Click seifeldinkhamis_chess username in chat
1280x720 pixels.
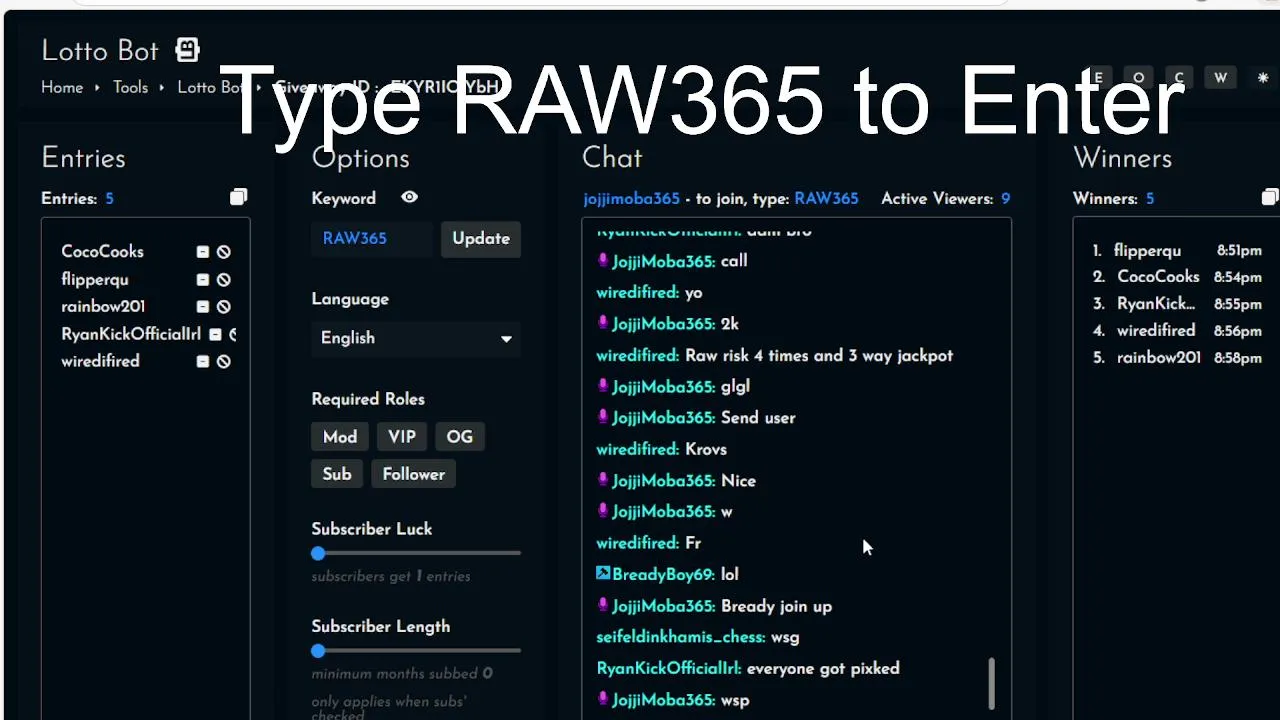[x=681, y=637]
